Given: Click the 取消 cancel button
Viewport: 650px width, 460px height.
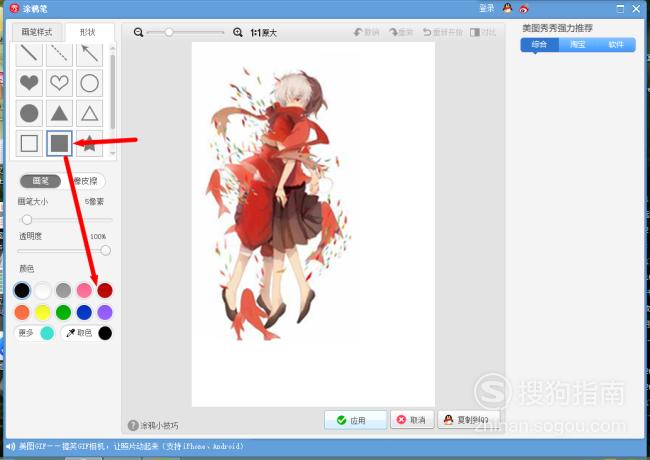Looking at the screenshot, I should point(412,420).
